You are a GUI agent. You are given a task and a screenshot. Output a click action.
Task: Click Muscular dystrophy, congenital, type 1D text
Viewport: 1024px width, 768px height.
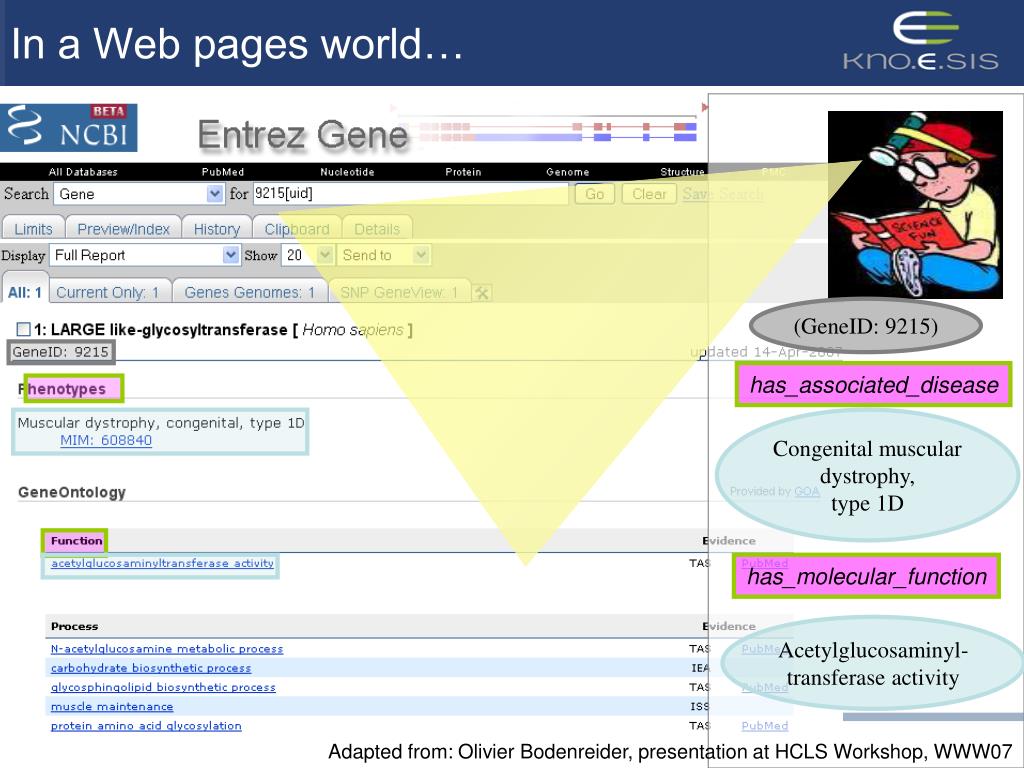161,423
